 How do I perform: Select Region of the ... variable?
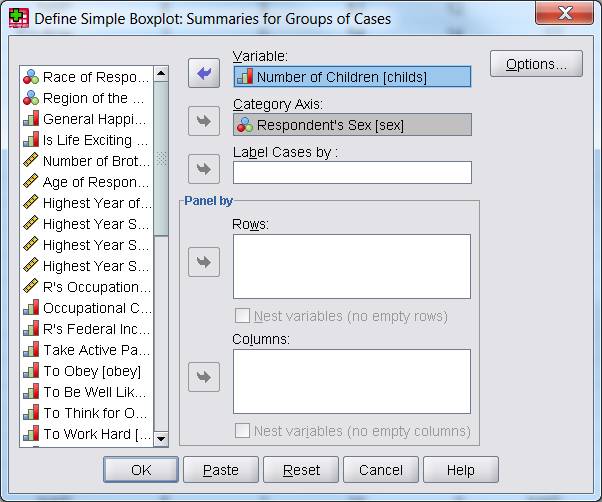click(87, 98)
